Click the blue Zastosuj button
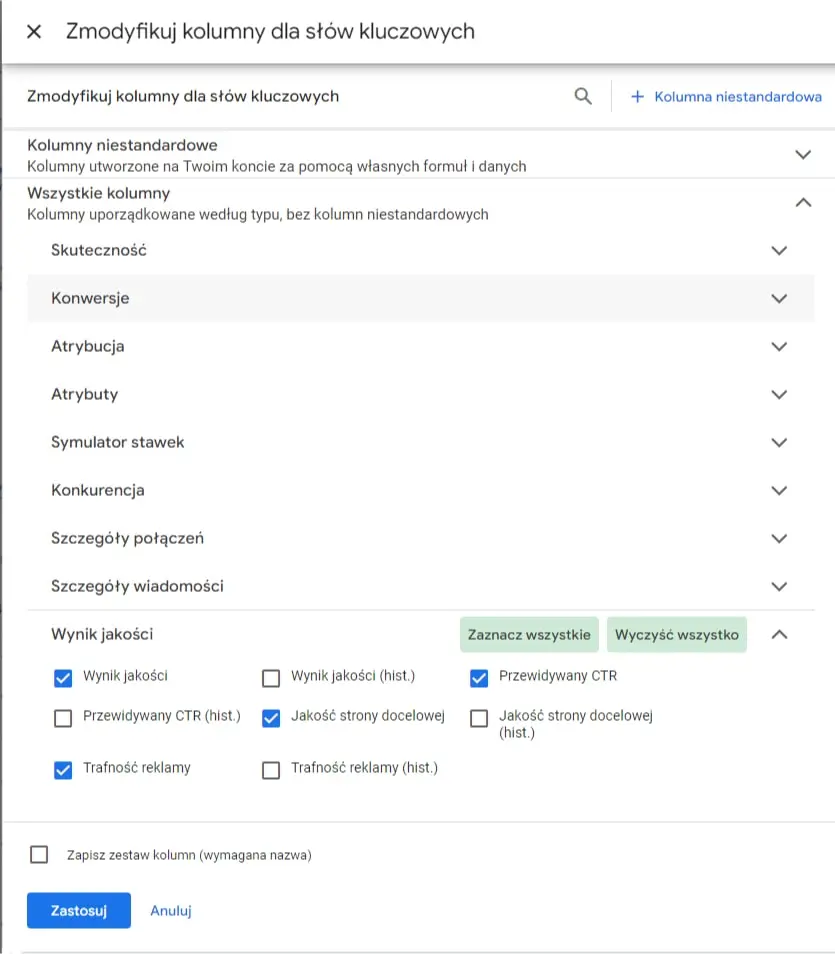Viewport: 835px width, 954px height. click(x=79, y=911)
